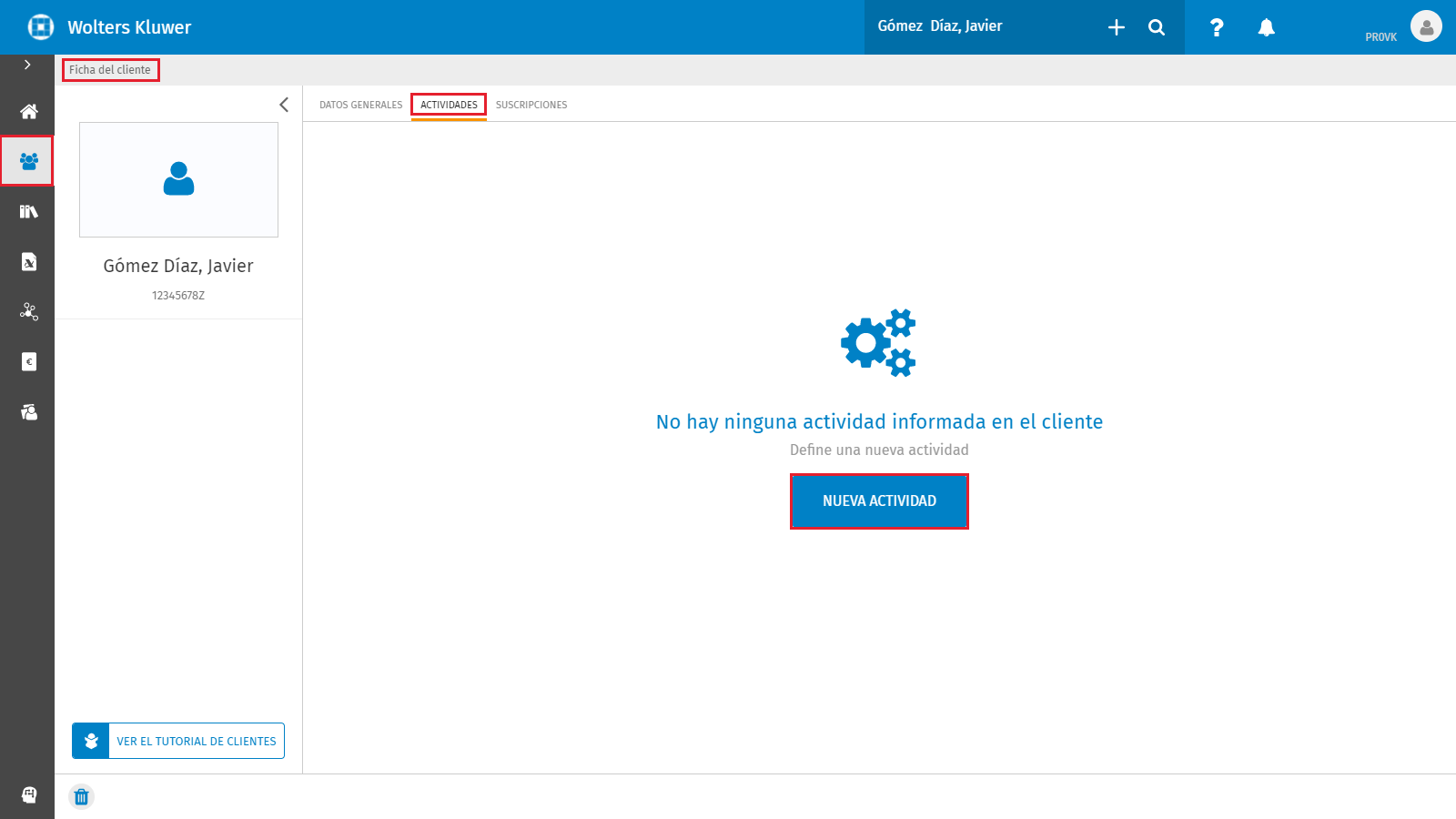1456x819 pixels.
Task: Click the Ficha del cliente breadcrumb
Action: tap(110, 70)
